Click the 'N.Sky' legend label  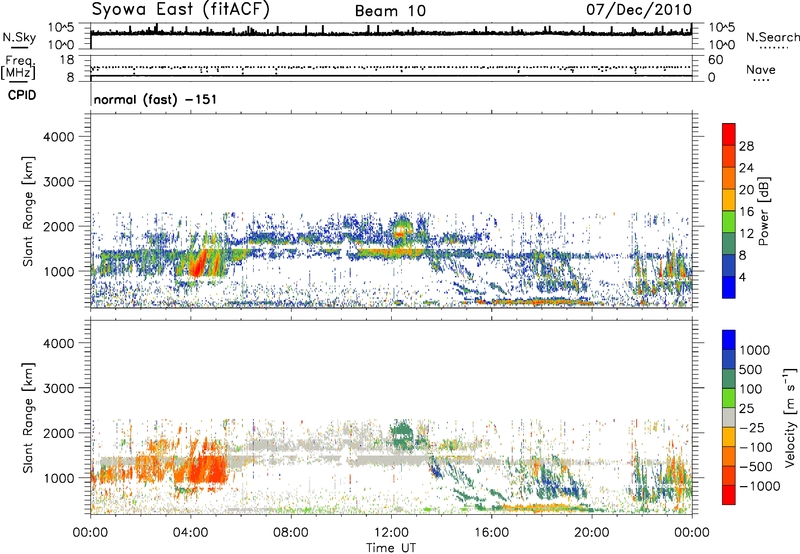tap(19, 37)
